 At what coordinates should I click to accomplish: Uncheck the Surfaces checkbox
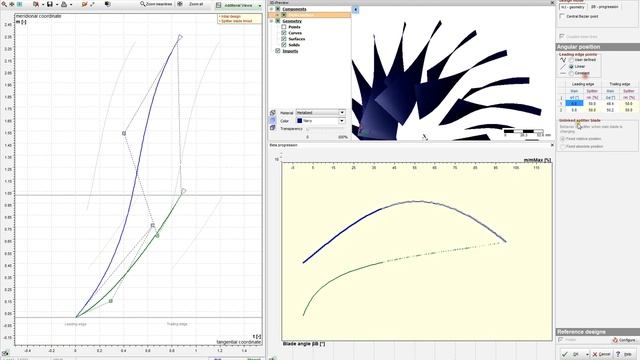[x=284, y=39]
